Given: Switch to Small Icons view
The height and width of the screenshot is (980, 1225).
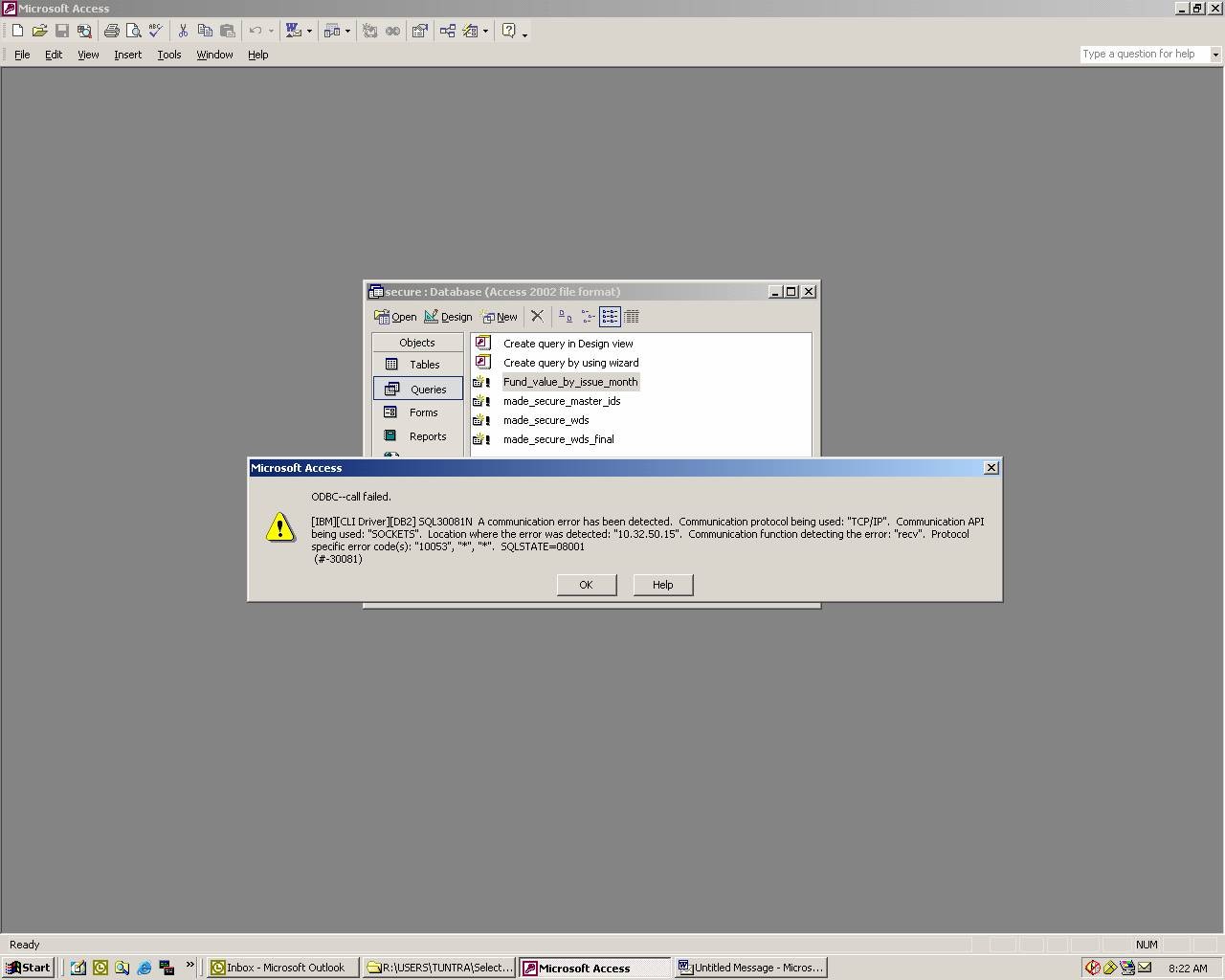Looking at the screenshot, I should 588,317.
